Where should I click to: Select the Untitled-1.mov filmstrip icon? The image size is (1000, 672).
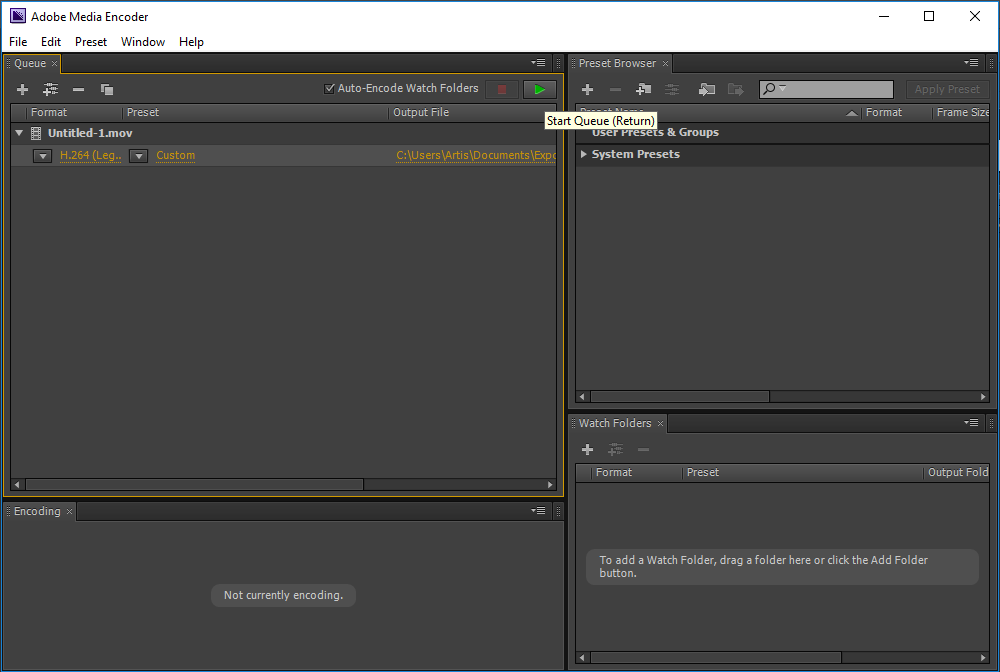(x=36, y=133)
